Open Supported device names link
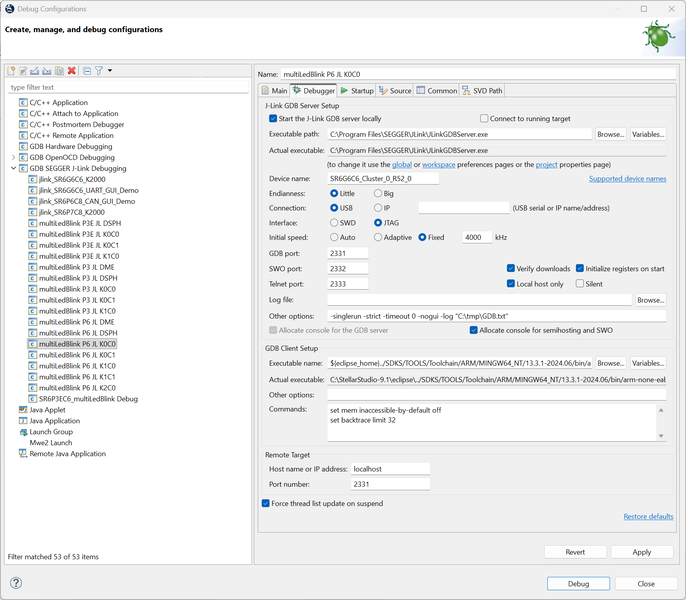This screenshot has height=600, width=686. 627,179
